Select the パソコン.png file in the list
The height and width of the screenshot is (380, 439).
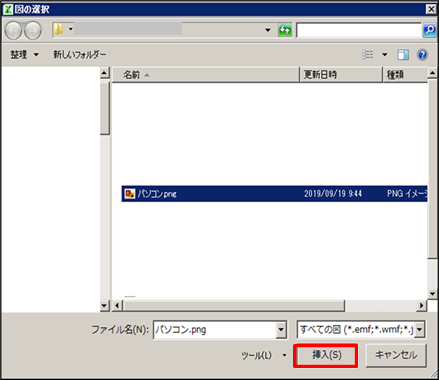tap(274, 194)
